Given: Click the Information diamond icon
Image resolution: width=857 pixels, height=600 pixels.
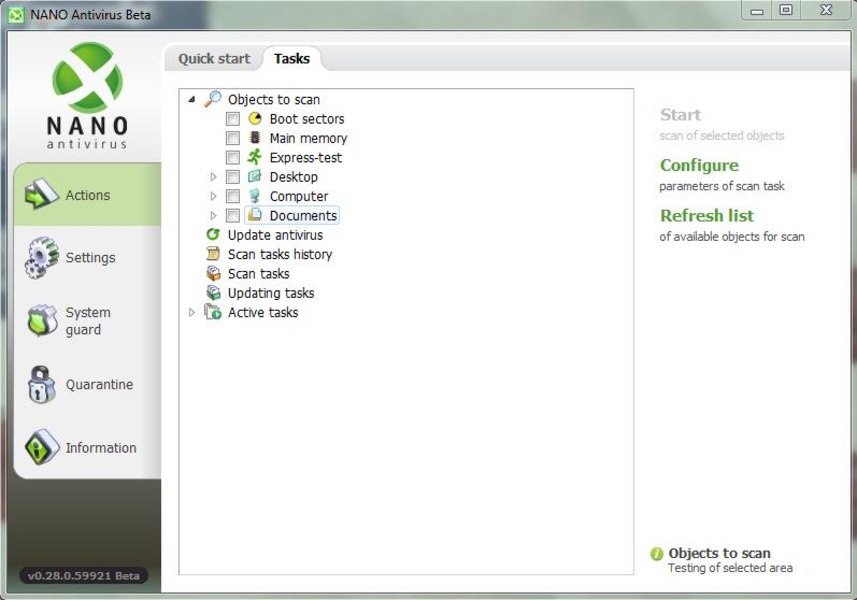Looking at the screenshot, I should tap(42, 447).
